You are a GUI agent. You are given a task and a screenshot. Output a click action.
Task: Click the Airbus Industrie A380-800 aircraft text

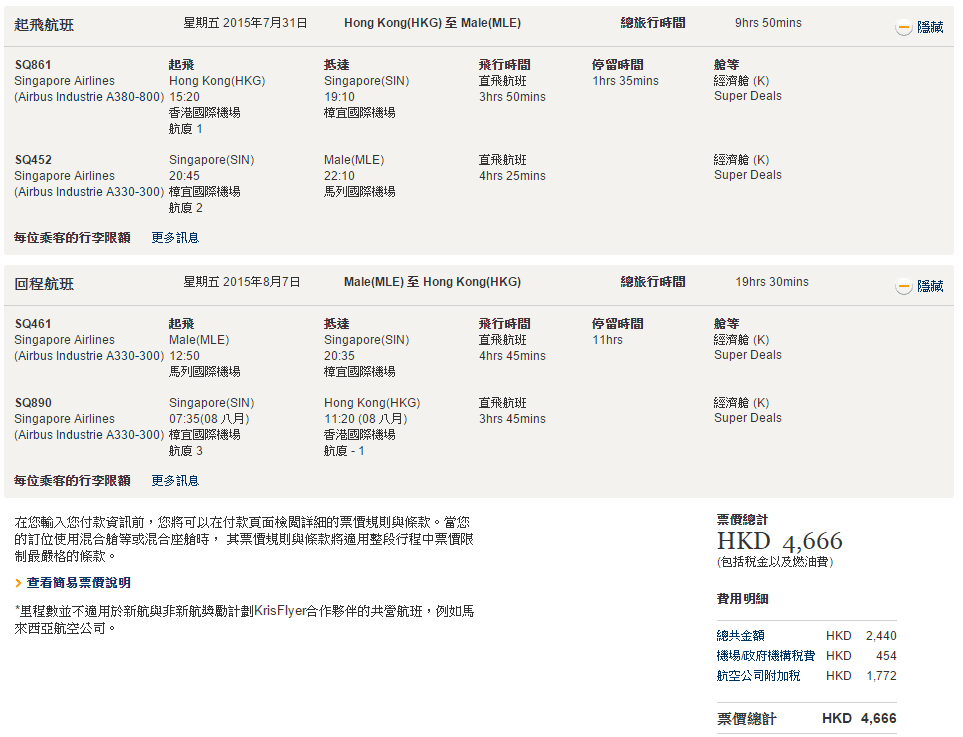click(89, 97)
